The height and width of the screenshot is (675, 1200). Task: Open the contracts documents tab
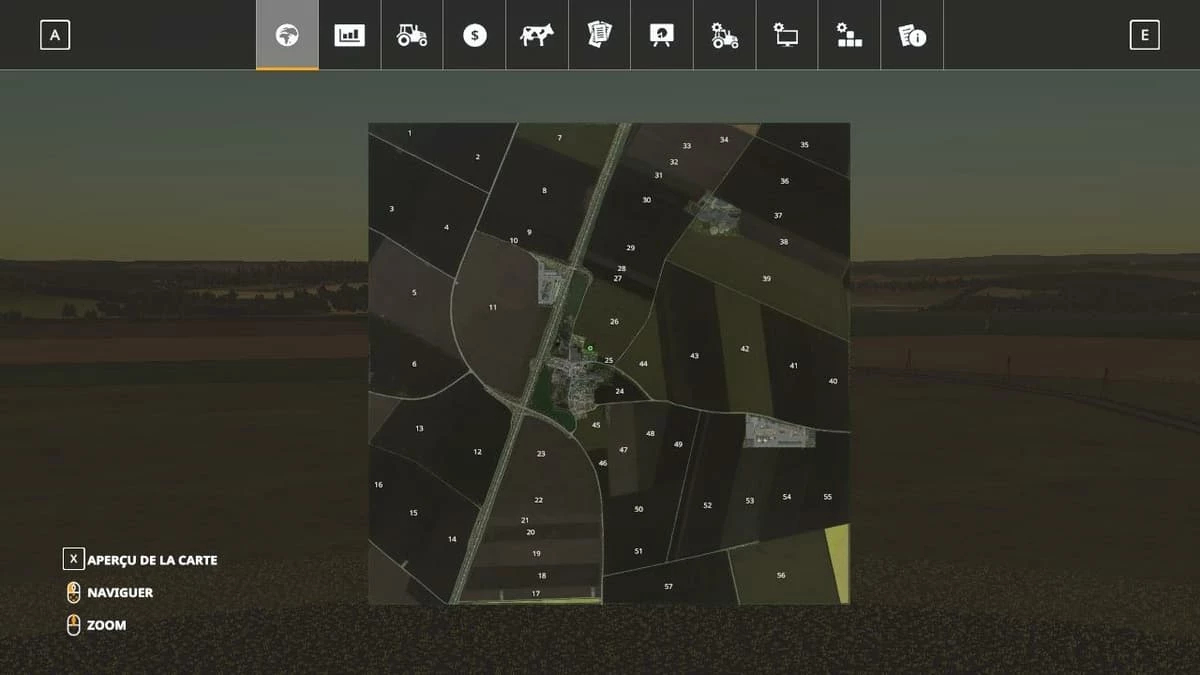coord(598,35)
